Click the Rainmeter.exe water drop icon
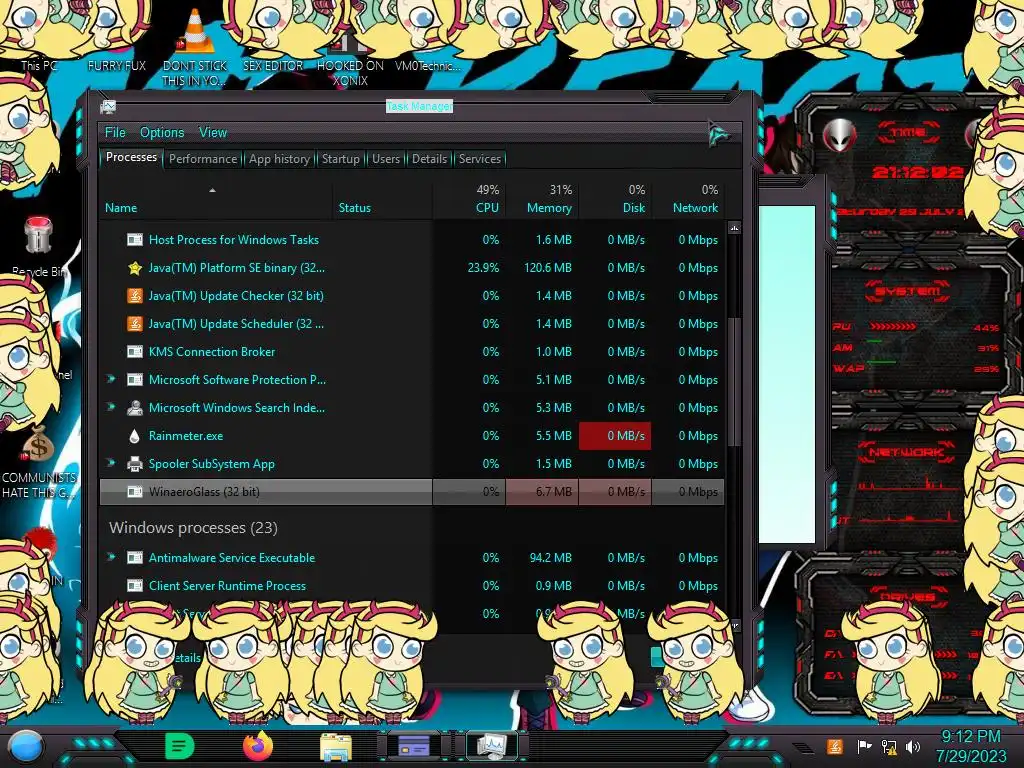The width and height of the screenshot is (1024, 768). pyautogui.click(x=135, y=436)
